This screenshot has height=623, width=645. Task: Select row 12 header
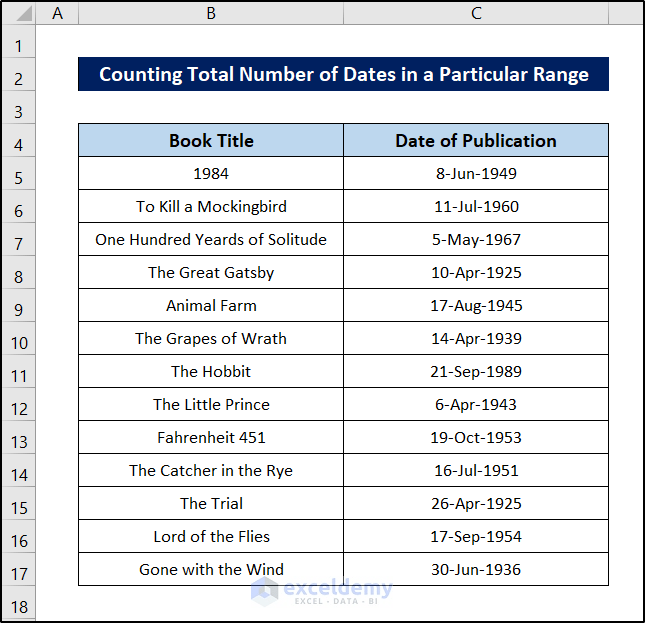tap(19, 405)
